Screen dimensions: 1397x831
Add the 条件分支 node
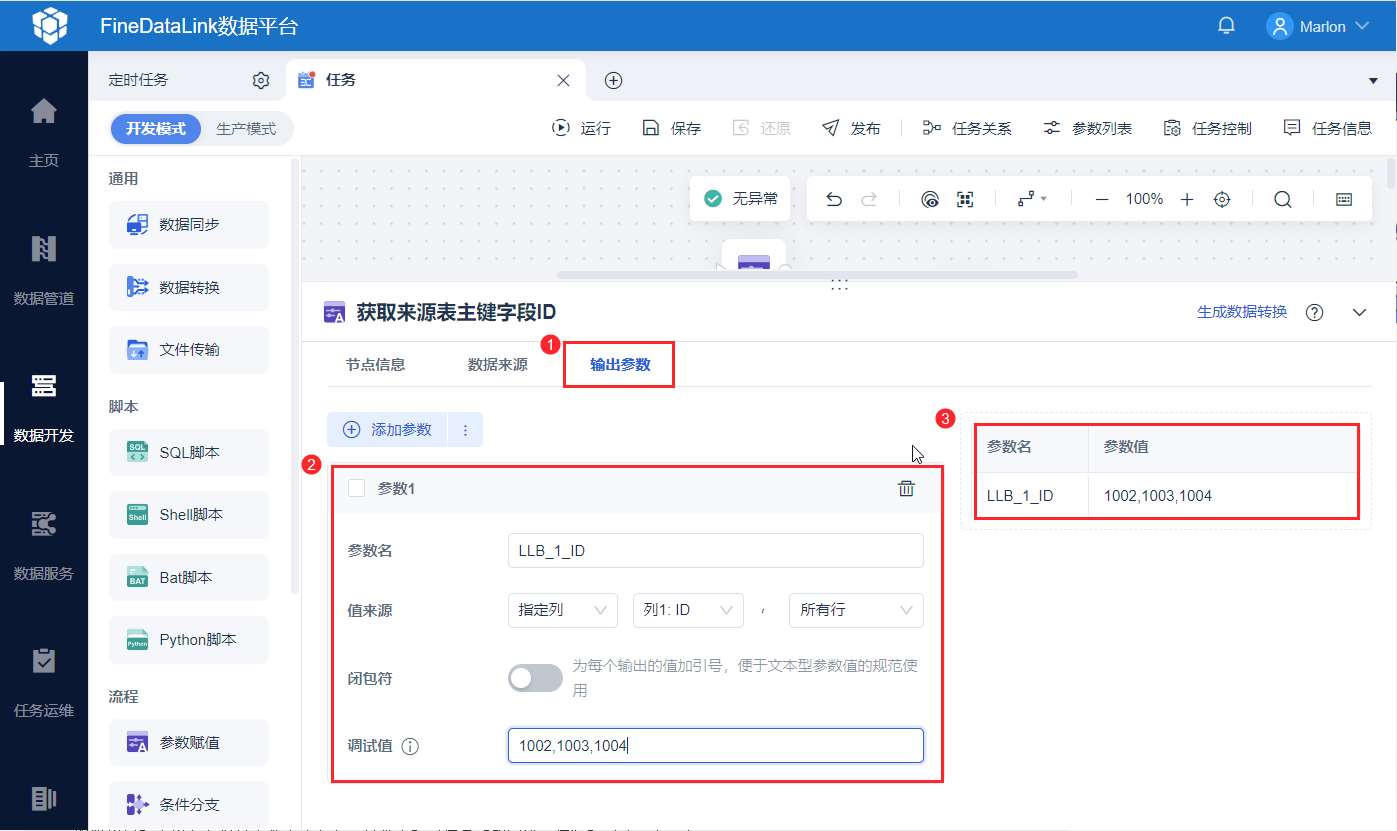(x=189, y=804)
